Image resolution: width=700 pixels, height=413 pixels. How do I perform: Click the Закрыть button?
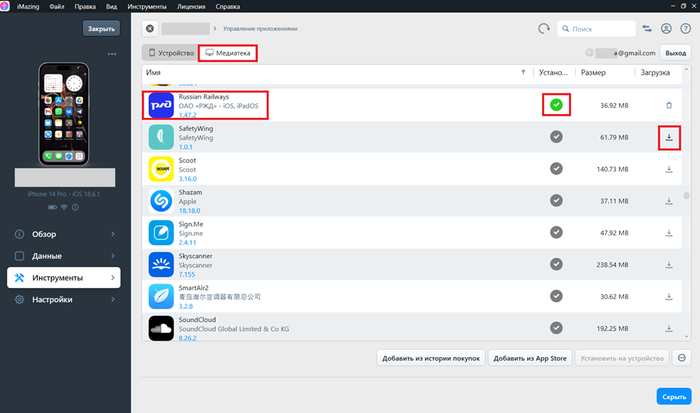101,29
